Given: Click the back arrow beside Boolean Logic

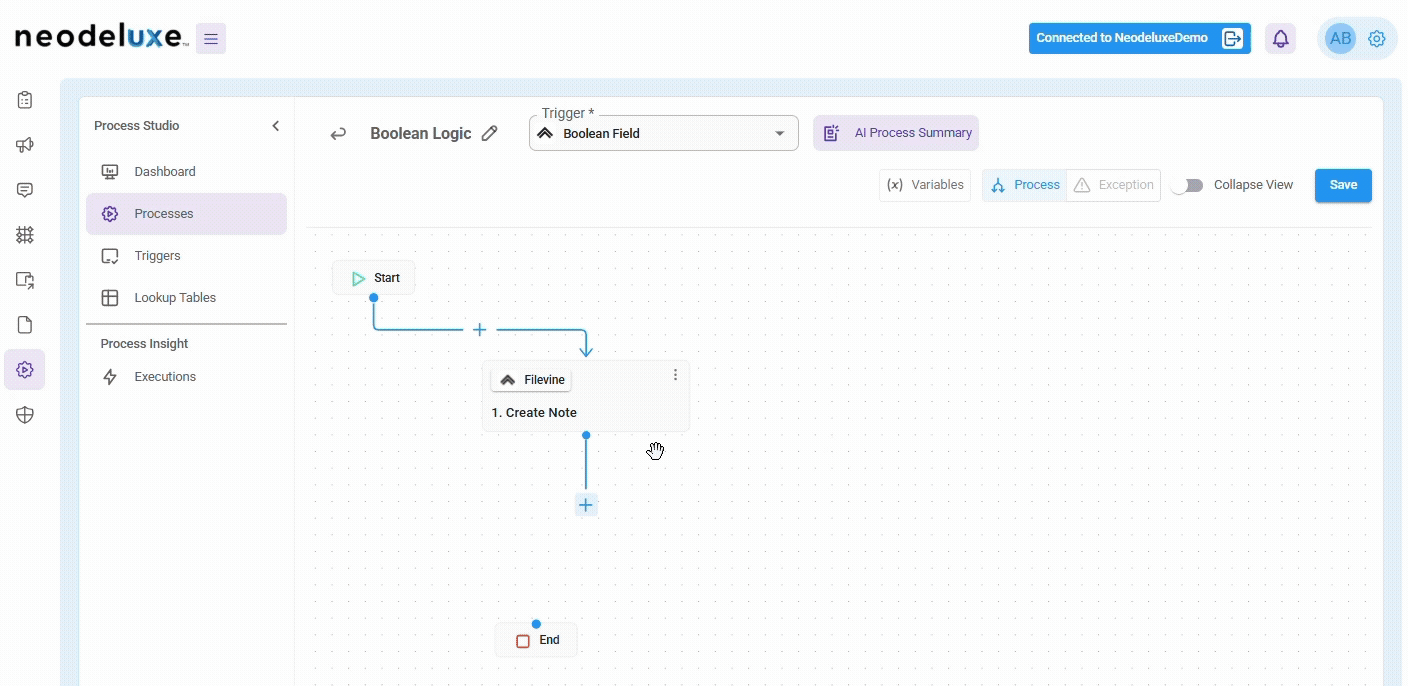Looking at the screenshot, I should [x=339, y=133].
